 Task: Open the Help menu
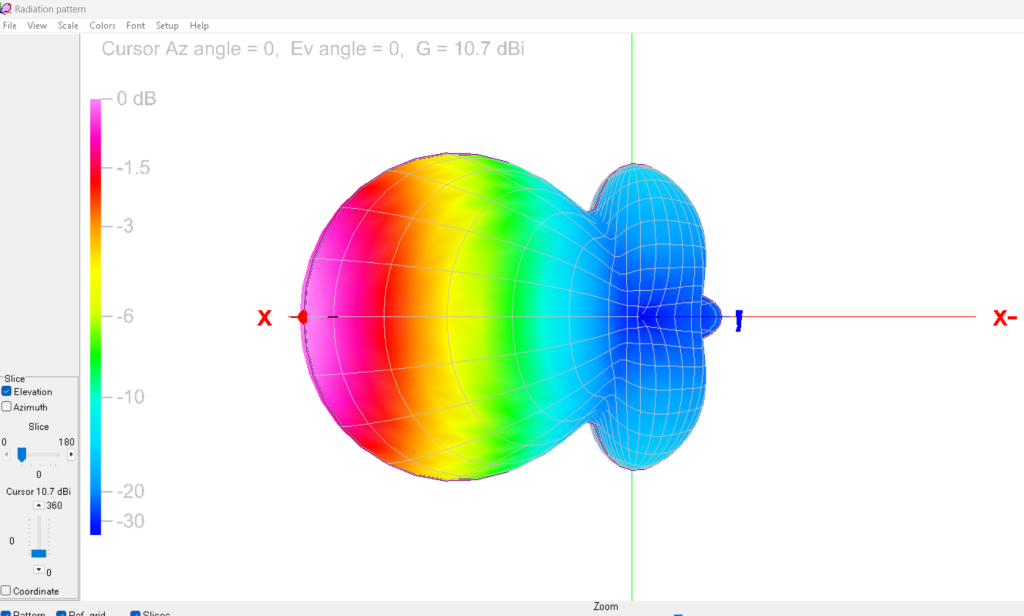199,25
